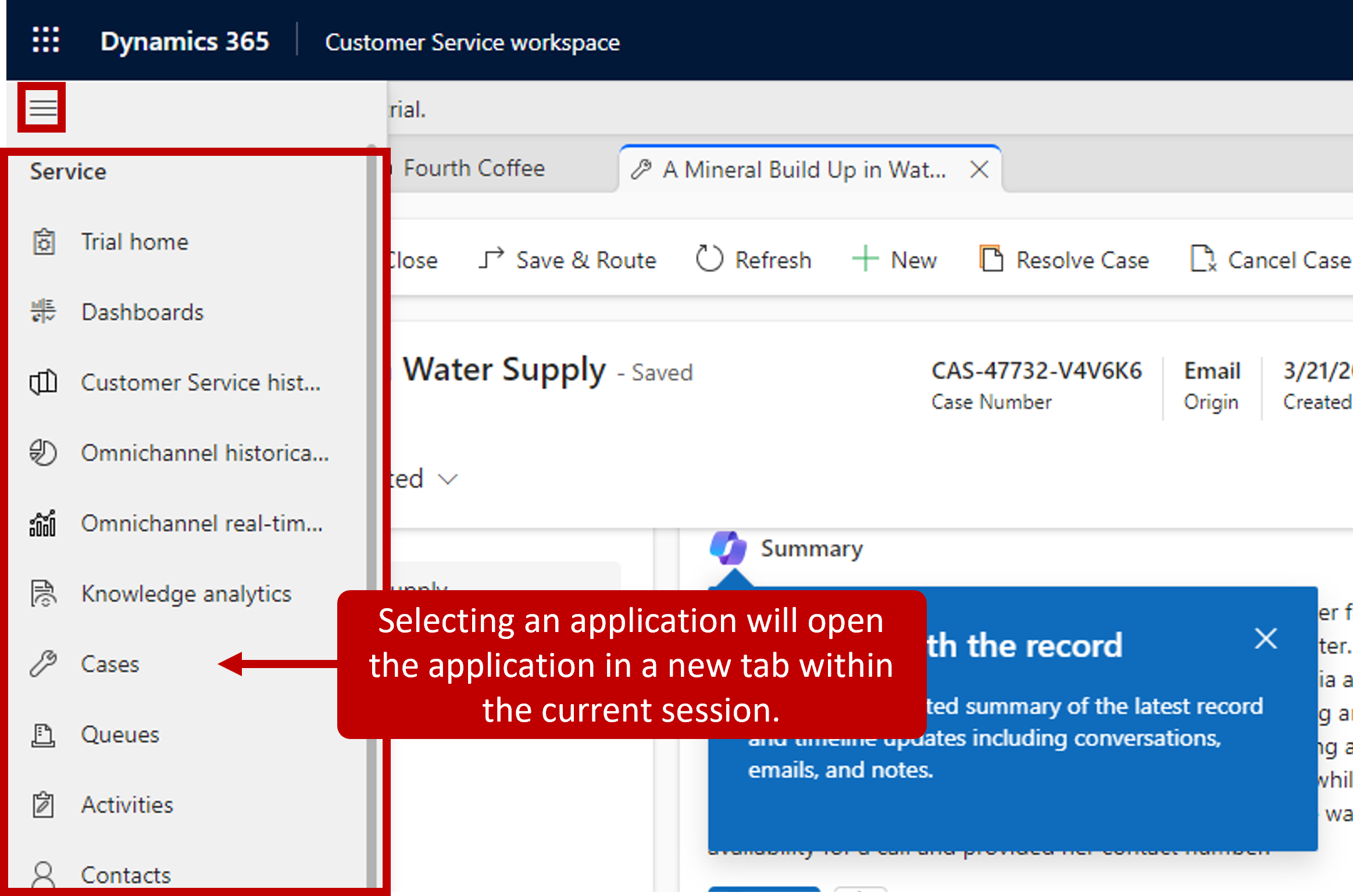Click the sitemap vertical scrollbar
The height and width of the screenshot is (896, 1353).
click(x=372, y=517)
